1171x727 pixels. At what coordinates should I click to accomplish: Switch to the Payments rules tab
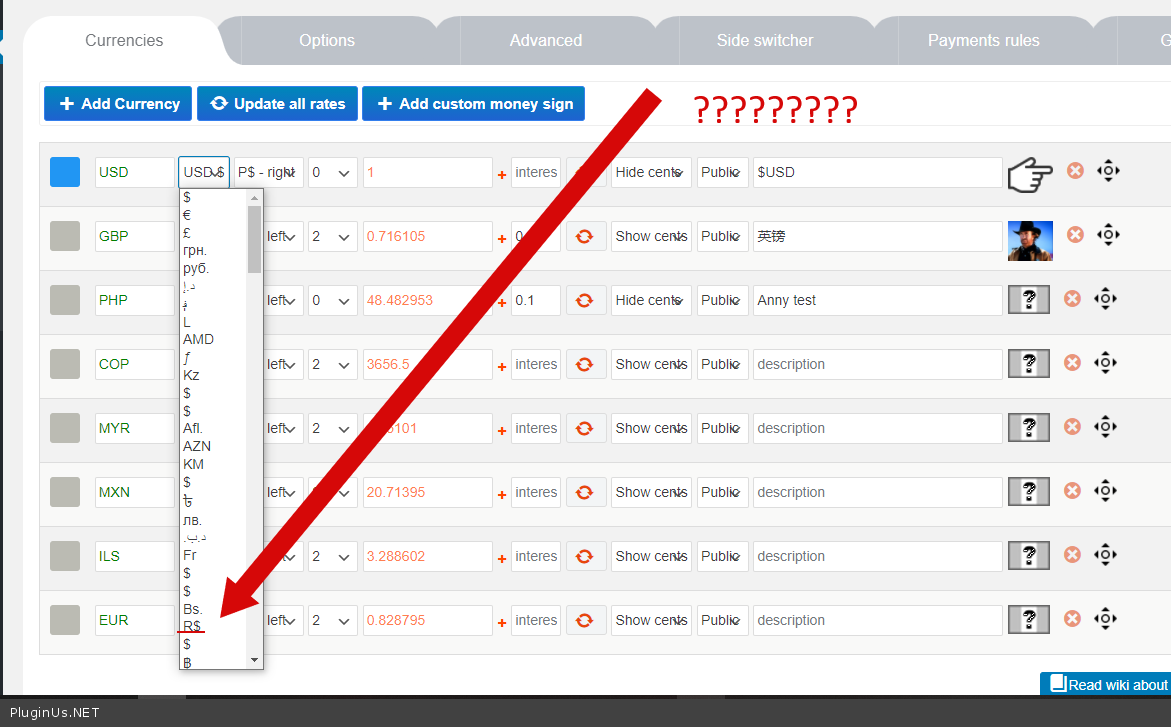click(984, 40)
